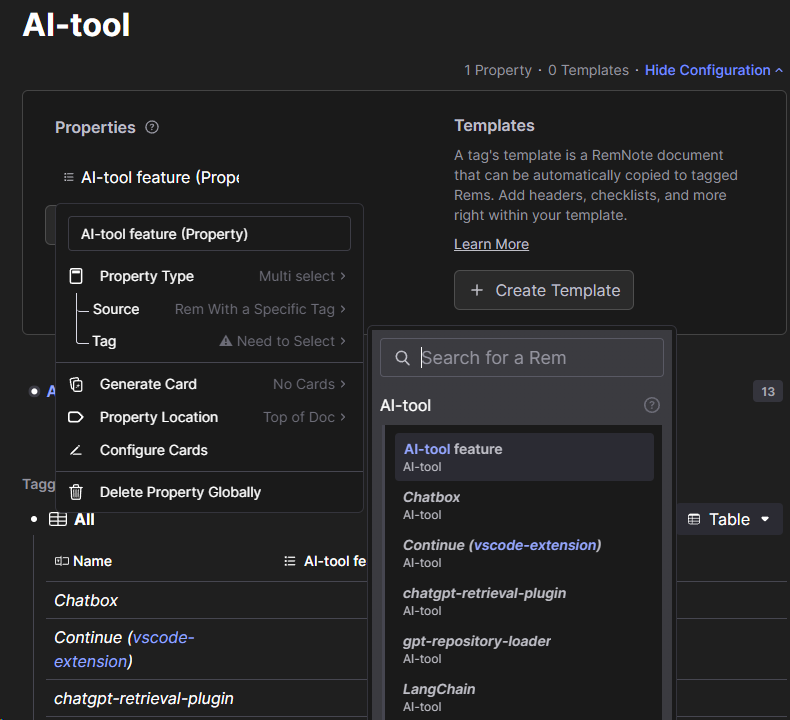This screenshot has width=790, height=720.
Task: Click the Create Template button
Action: 544,290
